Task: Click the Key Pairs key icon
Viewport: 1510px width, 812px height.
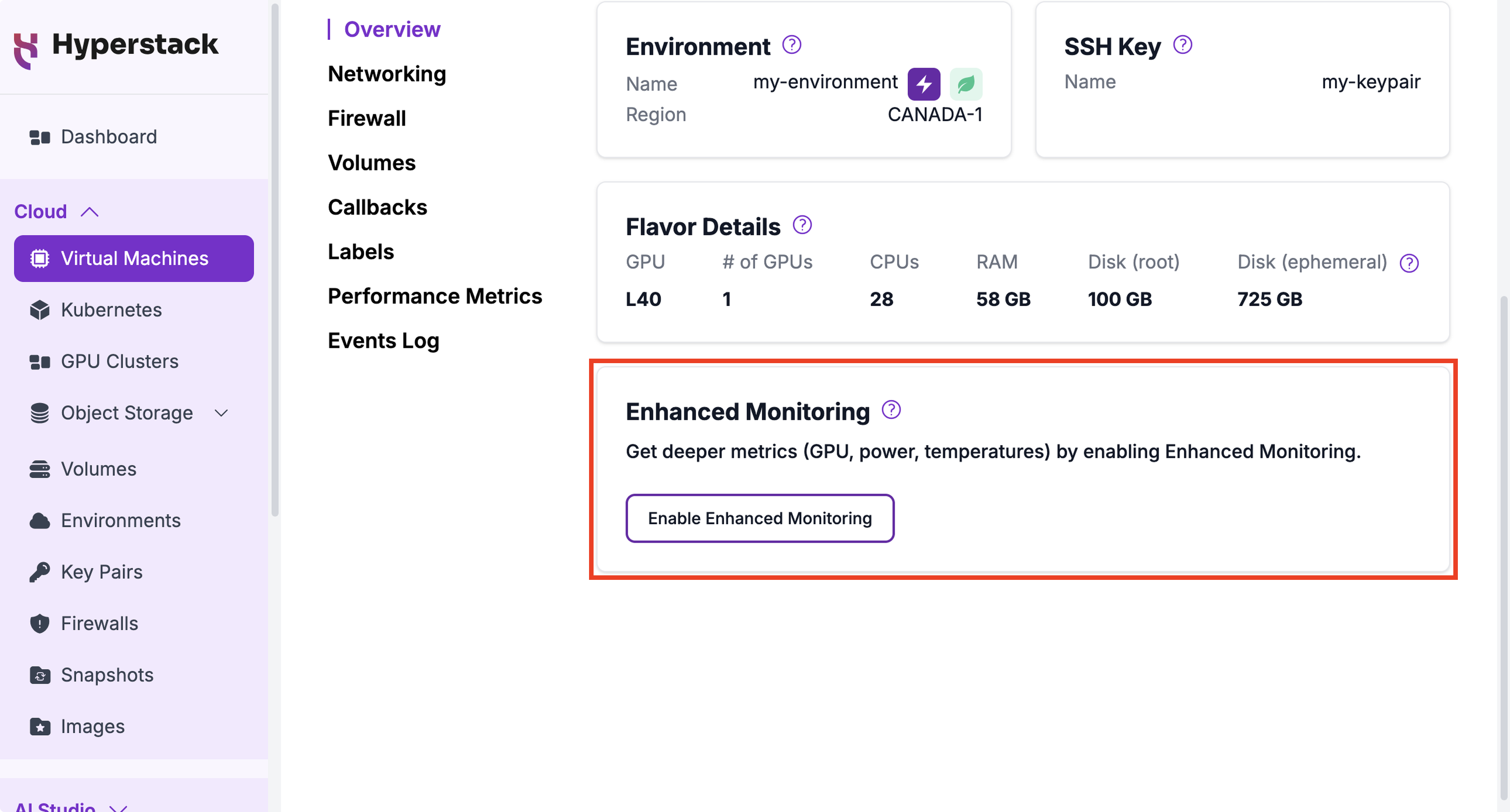Action: pos(39,572)
